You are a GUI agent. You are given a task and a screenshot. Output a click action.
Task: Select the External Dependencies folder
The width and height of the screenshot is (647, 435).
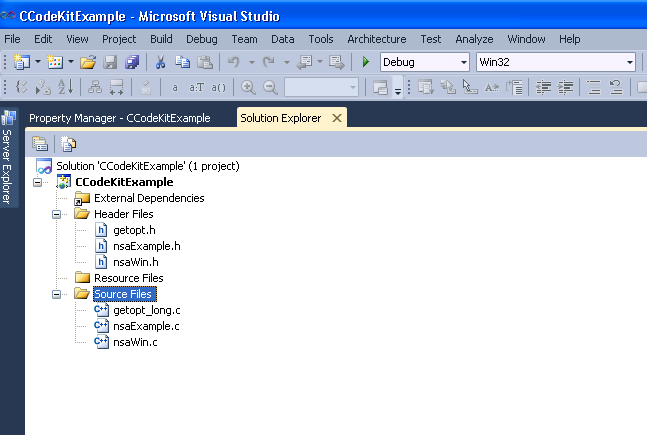[x=149, y=198]
